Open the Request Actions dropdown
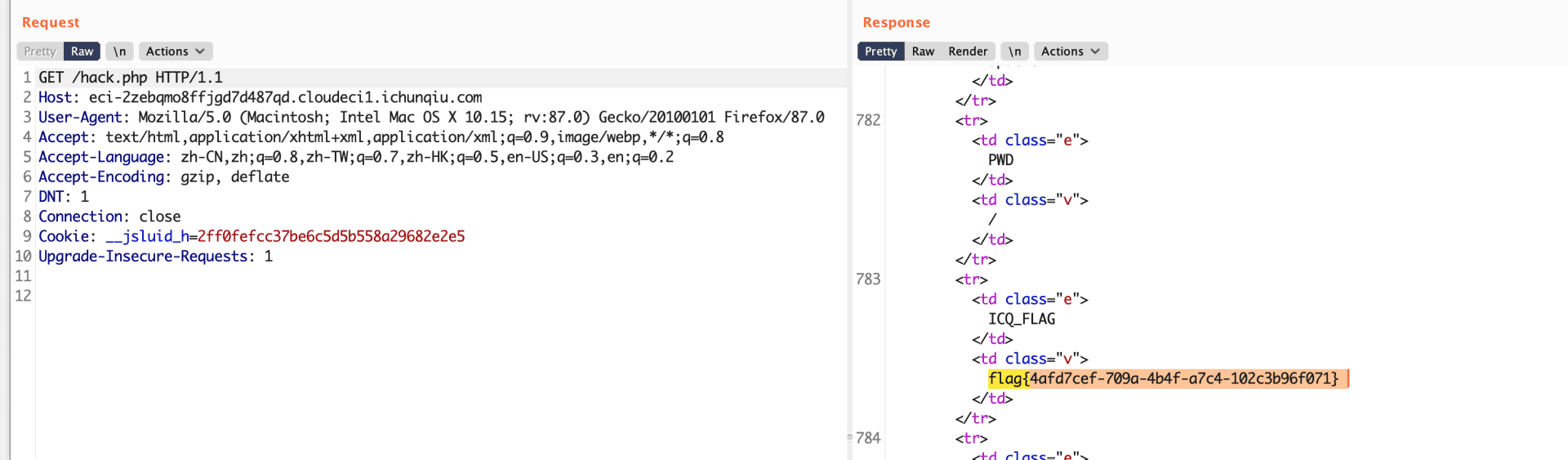 coord(176,51)
